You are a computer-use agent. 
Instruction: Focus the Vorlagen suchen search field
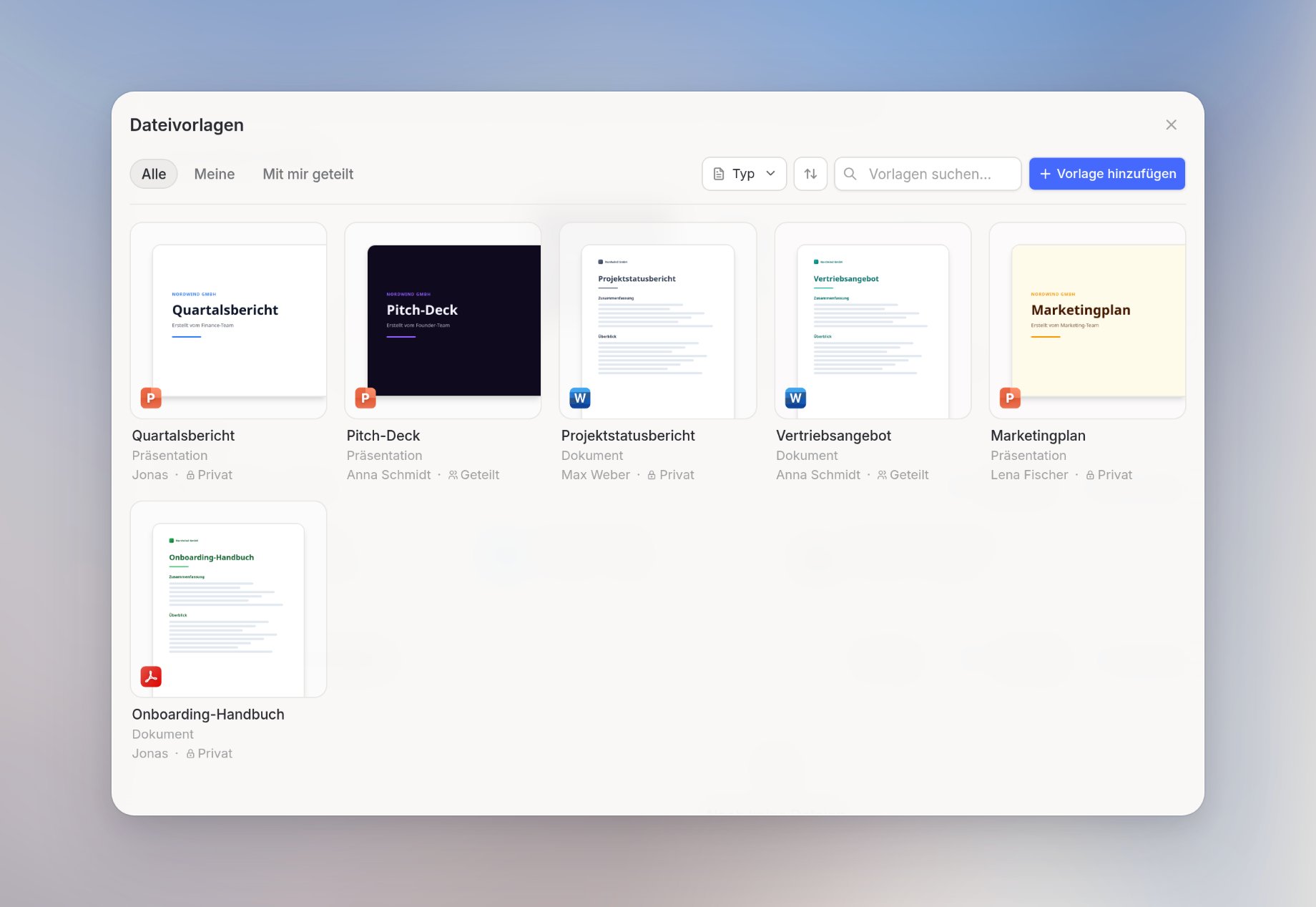928,174
